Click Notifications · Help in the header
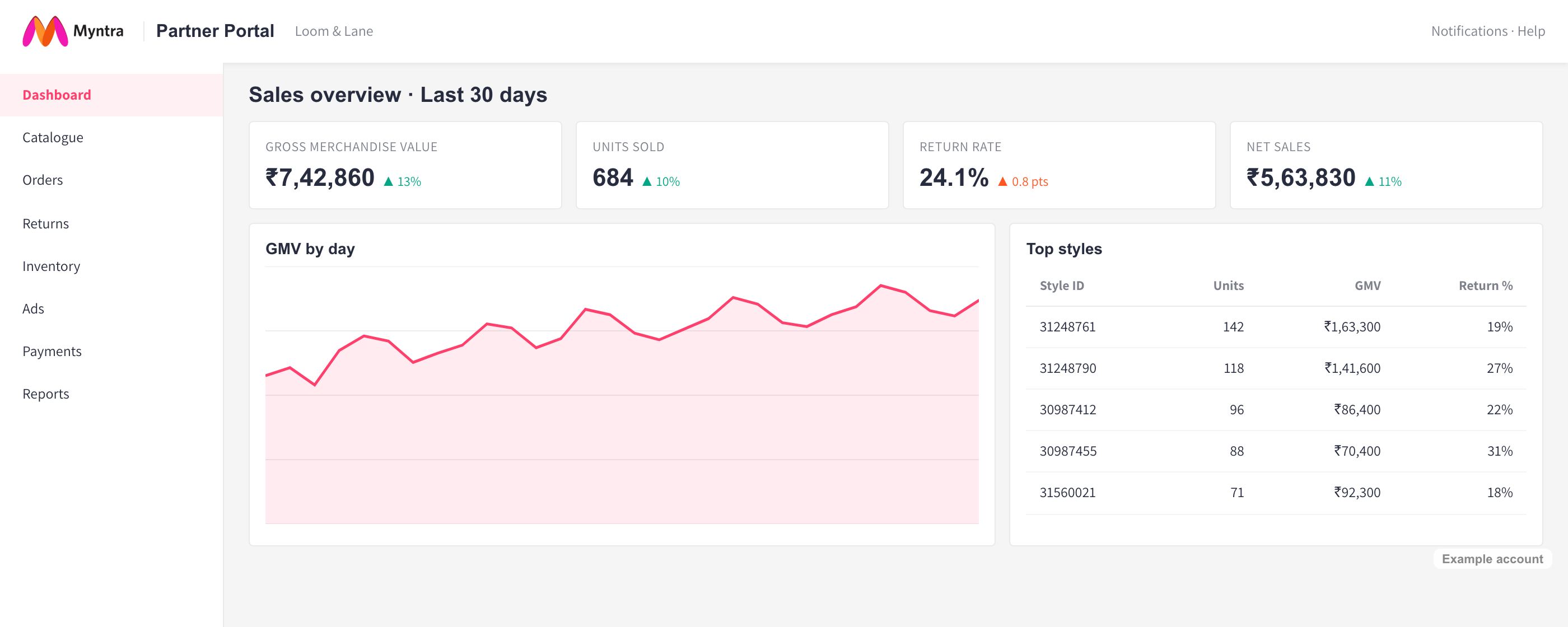 [1488, 31]
